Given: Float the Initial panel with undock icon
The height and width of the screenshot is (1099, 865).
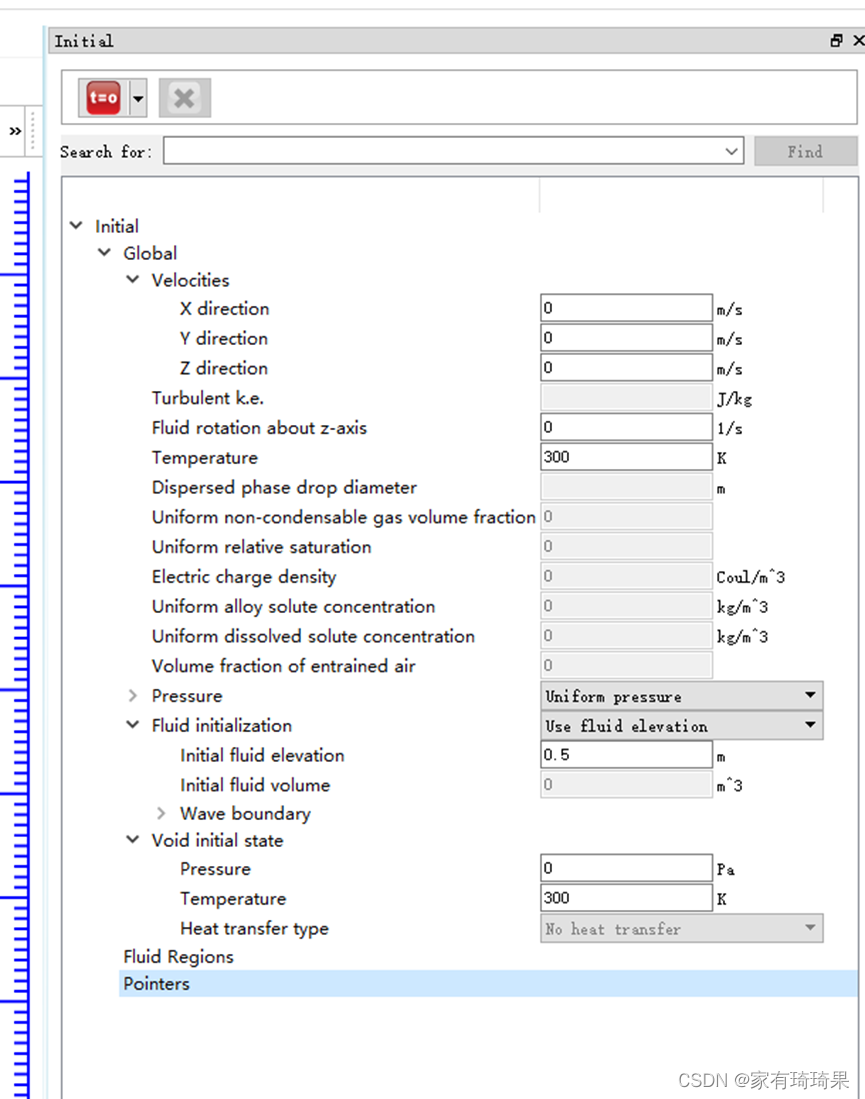Looking at the screenshot, I should click(836, 41).
